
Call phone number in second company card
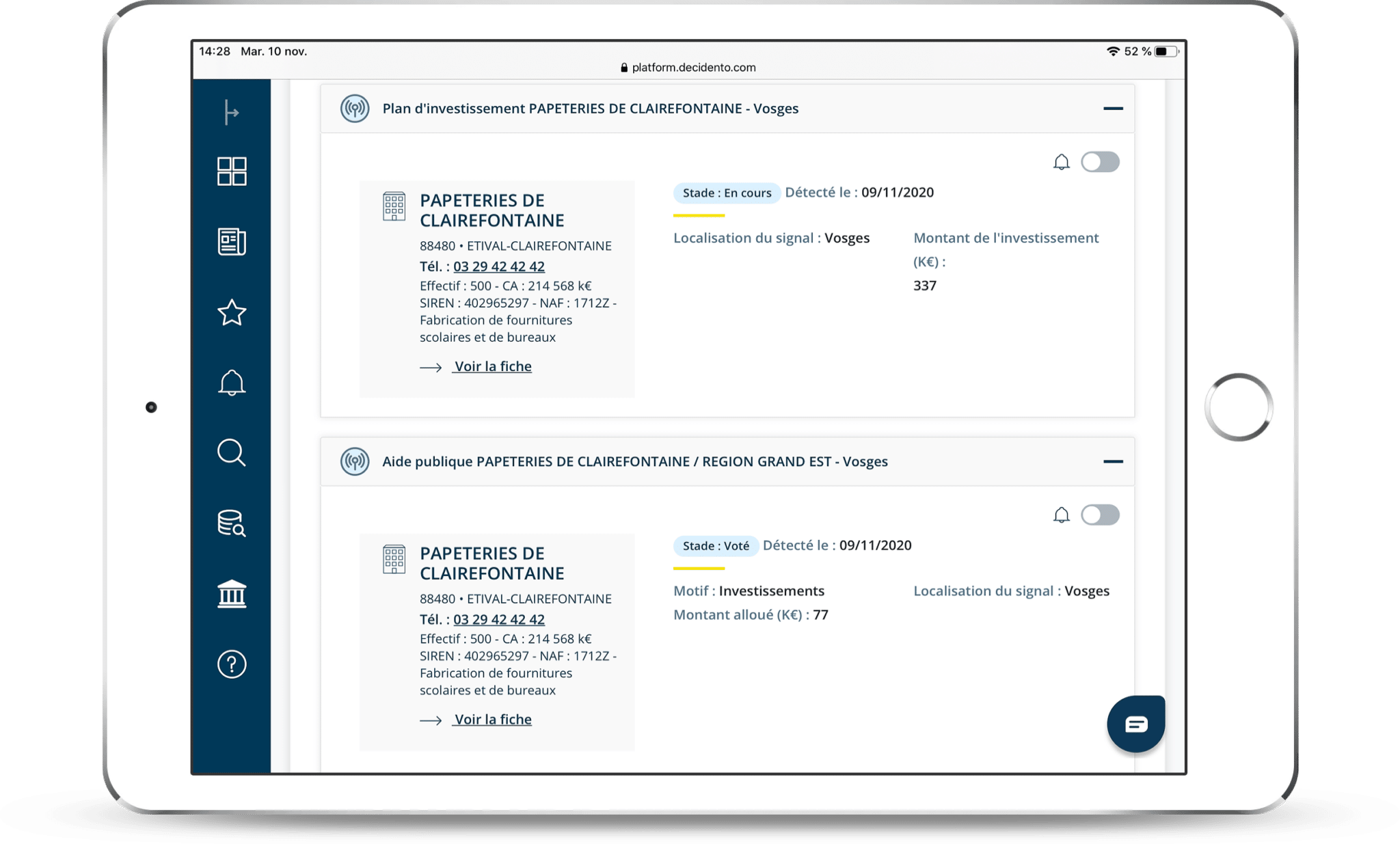coord(499,619)
